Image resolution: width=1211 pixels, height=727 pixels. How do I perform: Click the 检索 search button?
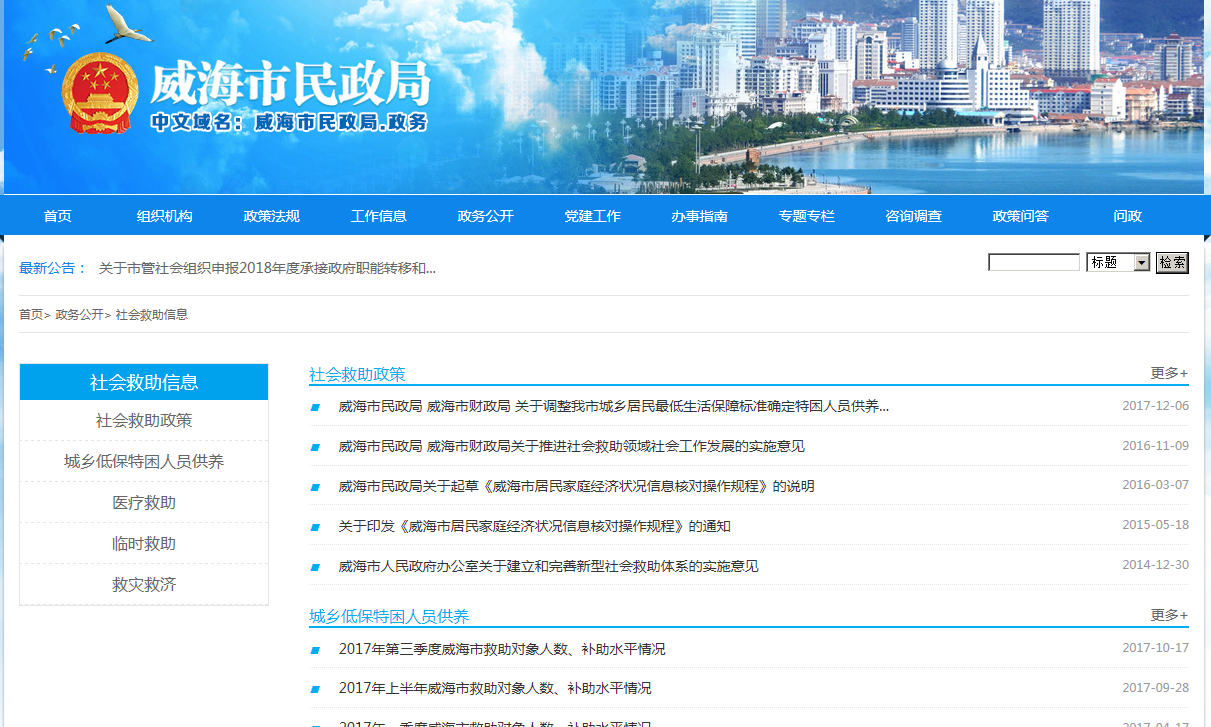pyautogui.click(x=1172, y=263)
